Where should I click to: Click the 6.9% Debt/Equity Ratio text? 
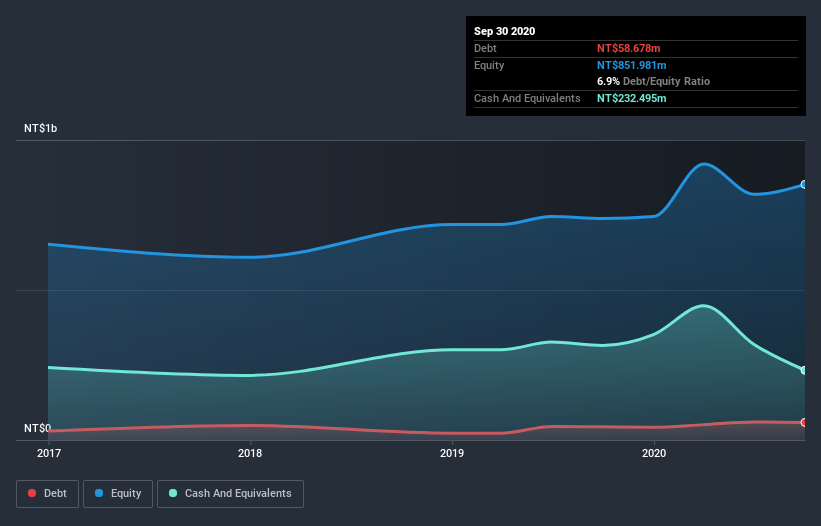pos(653,82)
